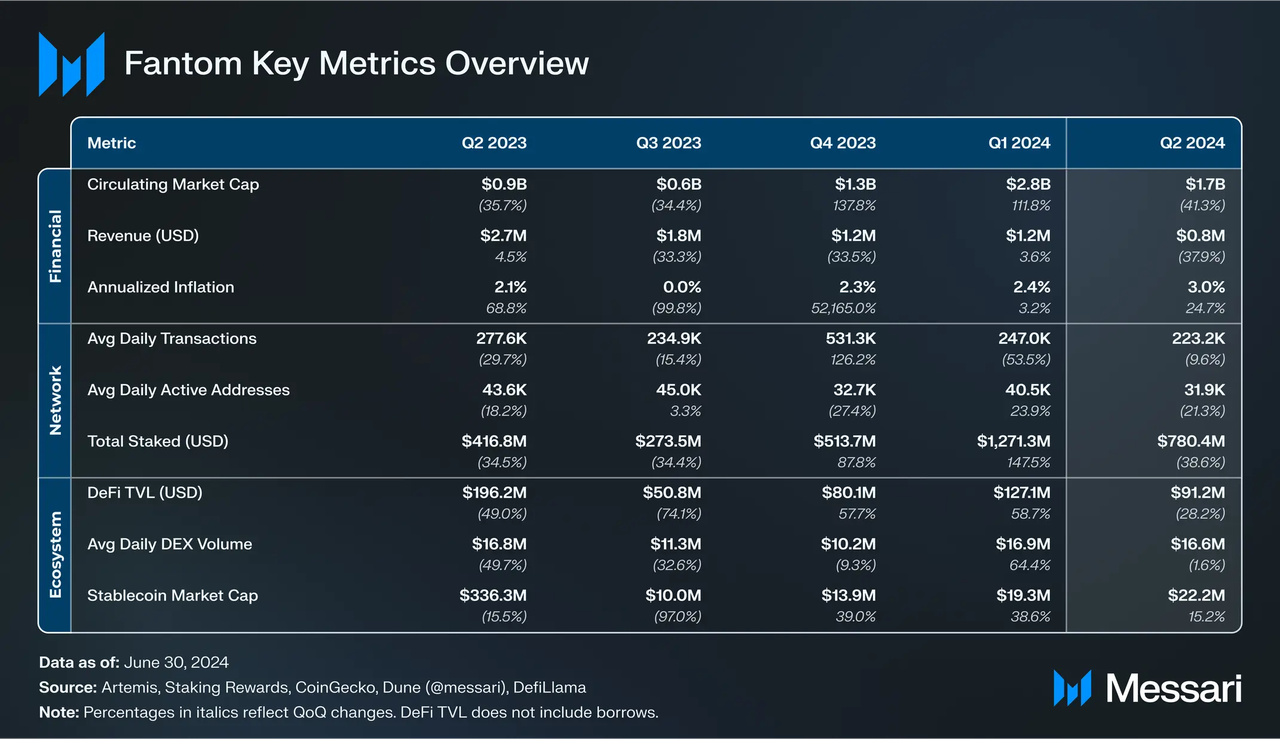Select the Ecosystem section side label
The height and width of the screenshot is (739, 1280).
(55, 554)
